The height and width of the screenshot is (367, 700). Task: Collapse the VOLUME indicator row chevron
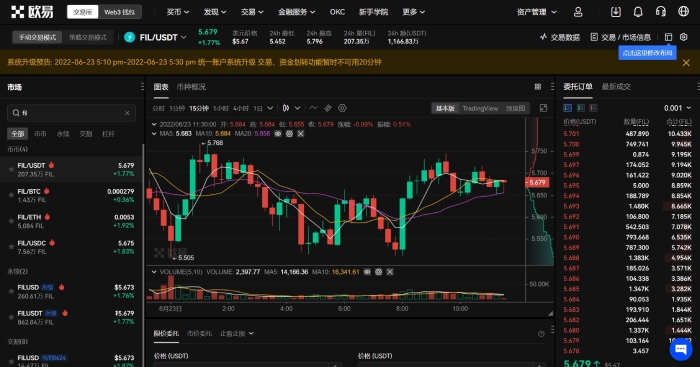click(x=154, y=271)
